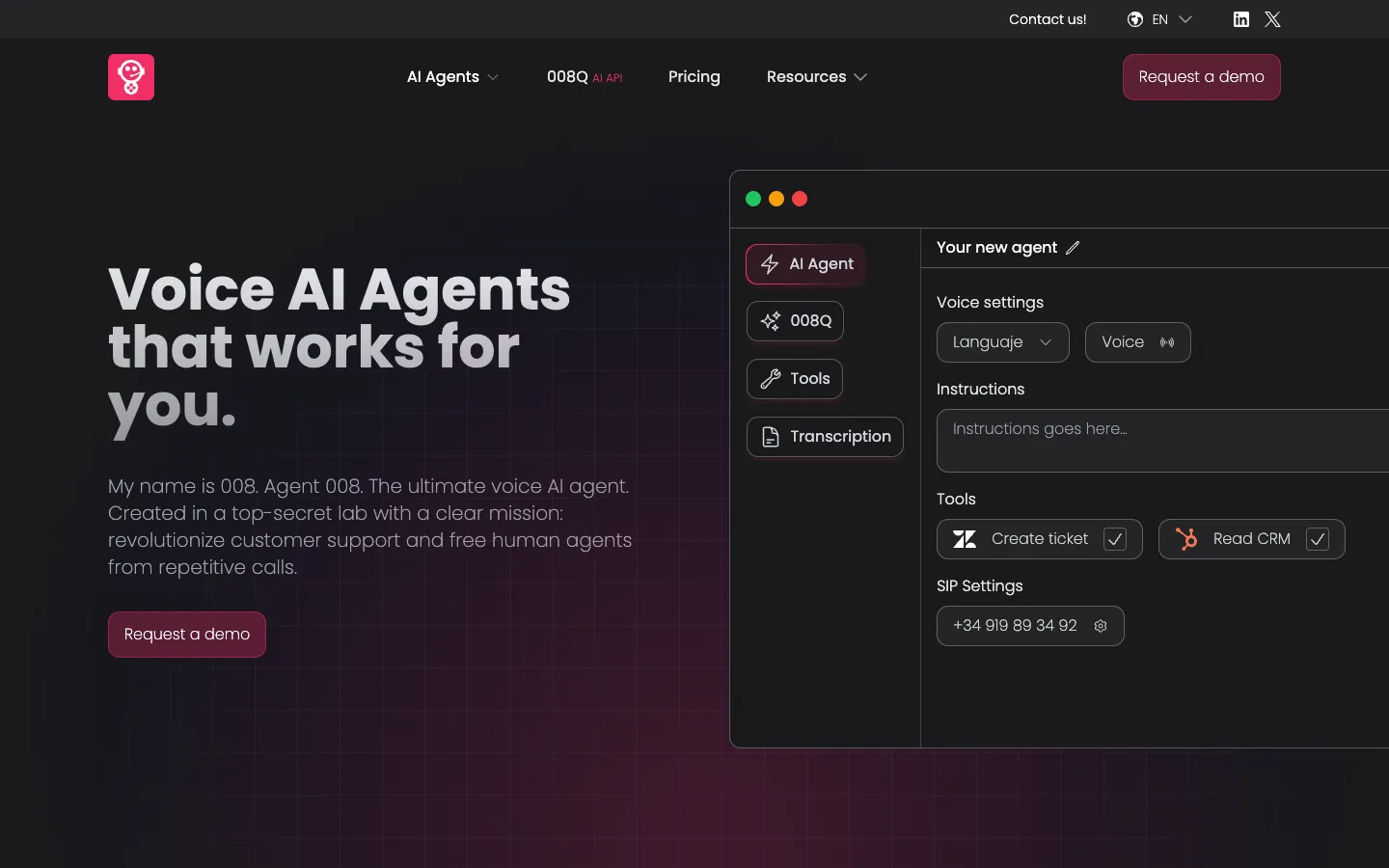Click the Voice button in Voice settings
Screen dimensions: 1389x868
coord(1138,342)
